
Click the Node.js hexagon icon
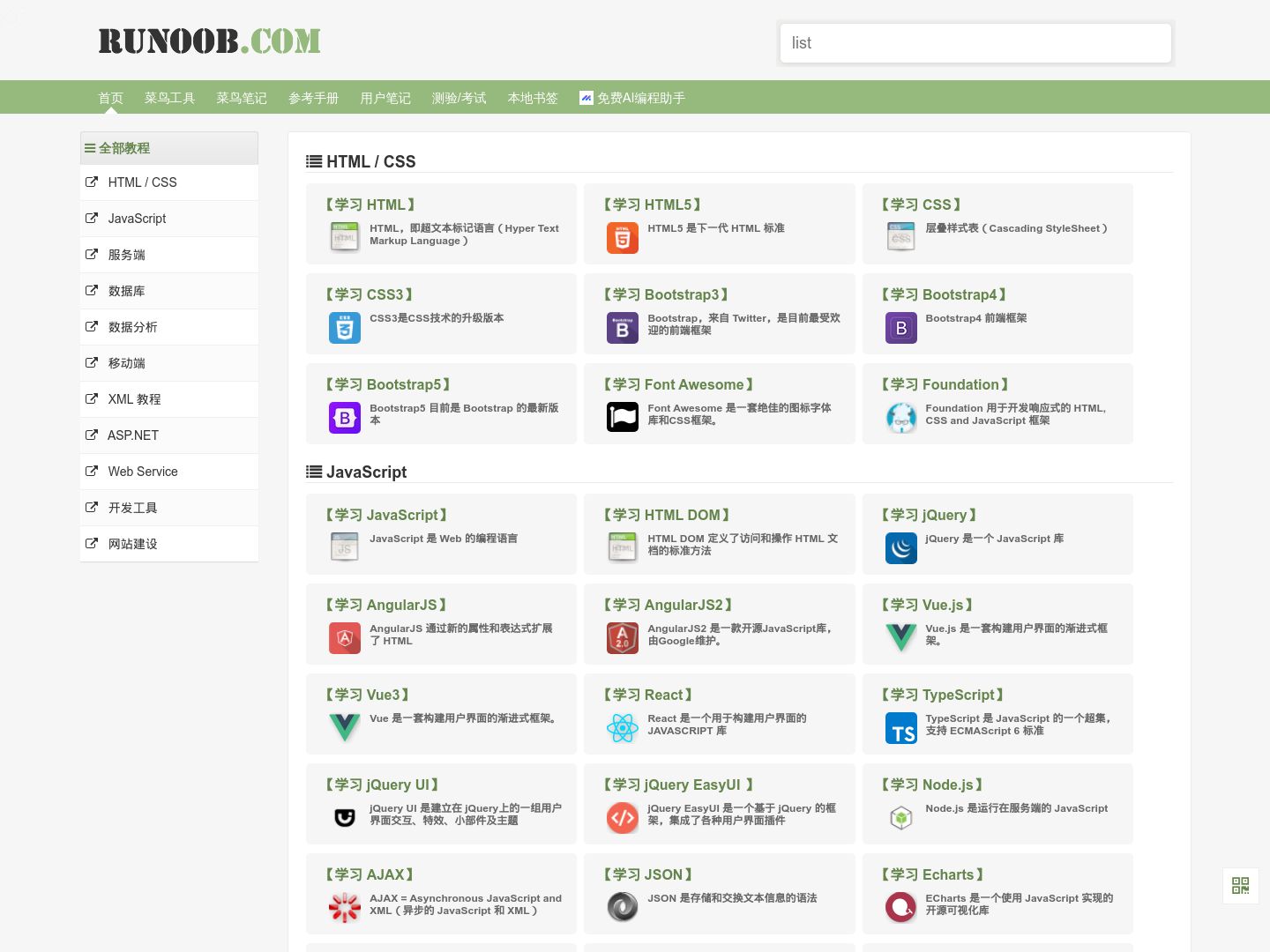[900, 818]
